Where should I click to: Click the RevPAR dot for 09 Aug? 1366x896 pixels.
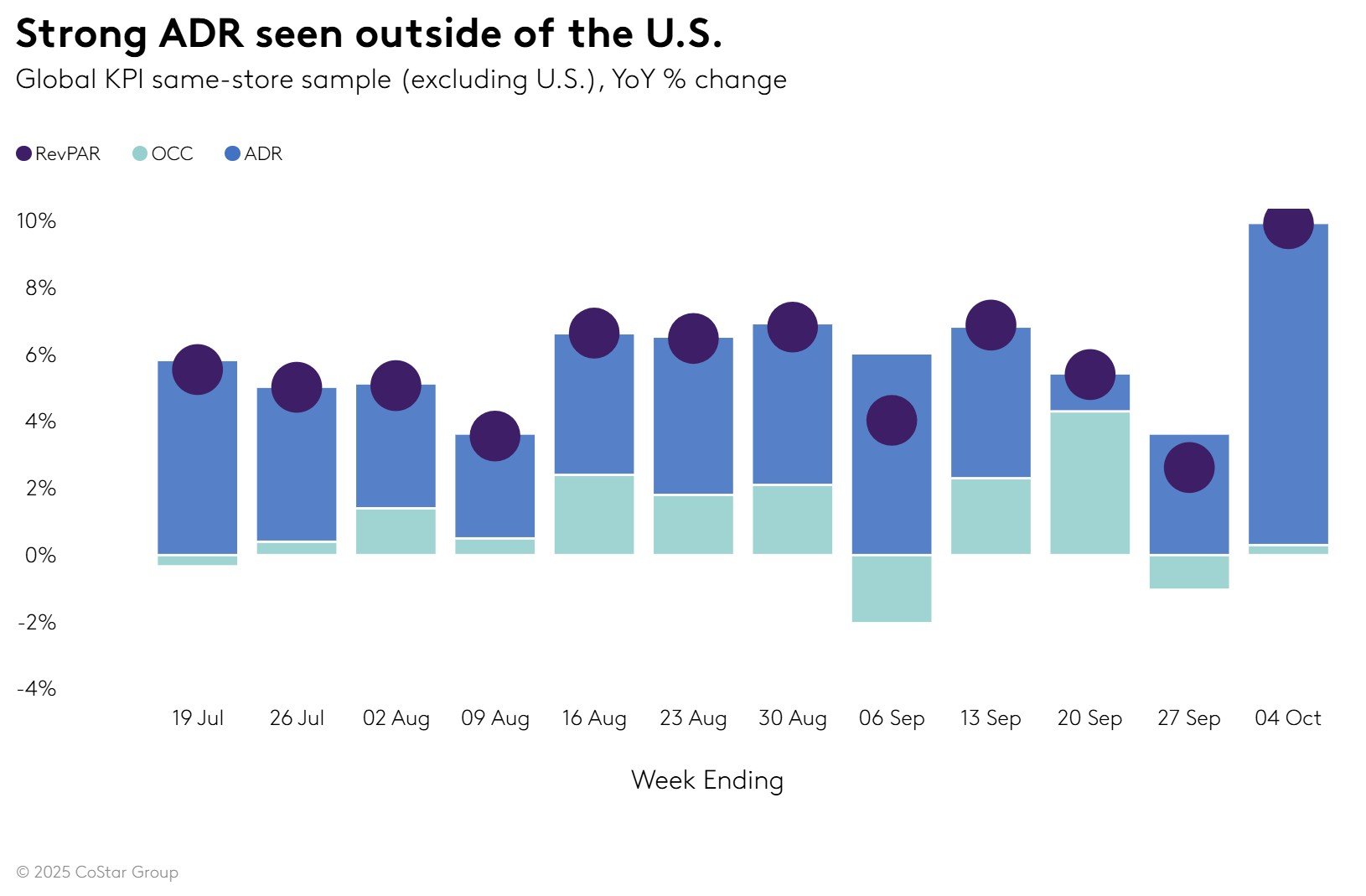pyautogui.click(x=494, y=436)
